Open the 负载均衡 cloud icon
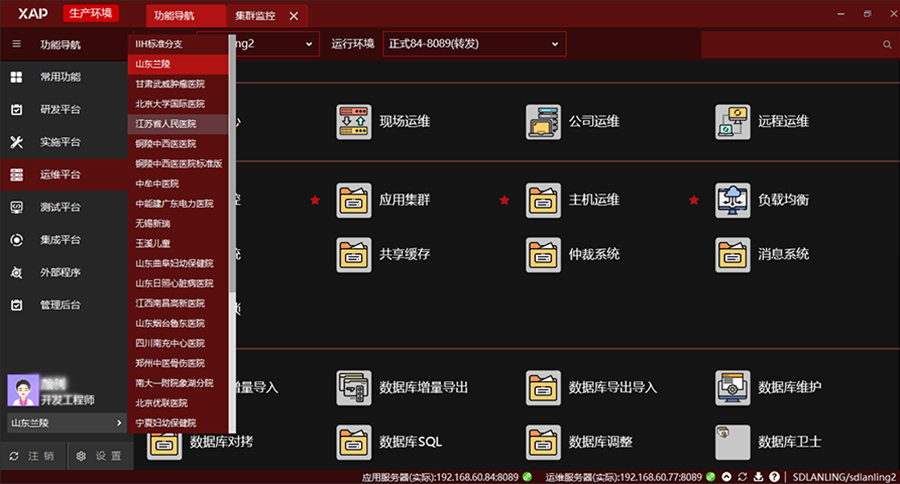 coord(732,200)
